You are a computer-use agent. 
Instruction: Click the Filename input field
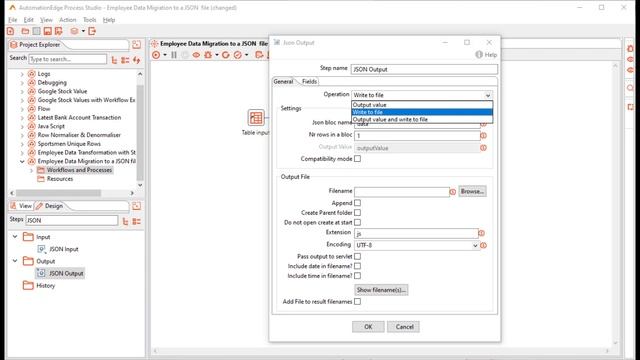[402, 192]
